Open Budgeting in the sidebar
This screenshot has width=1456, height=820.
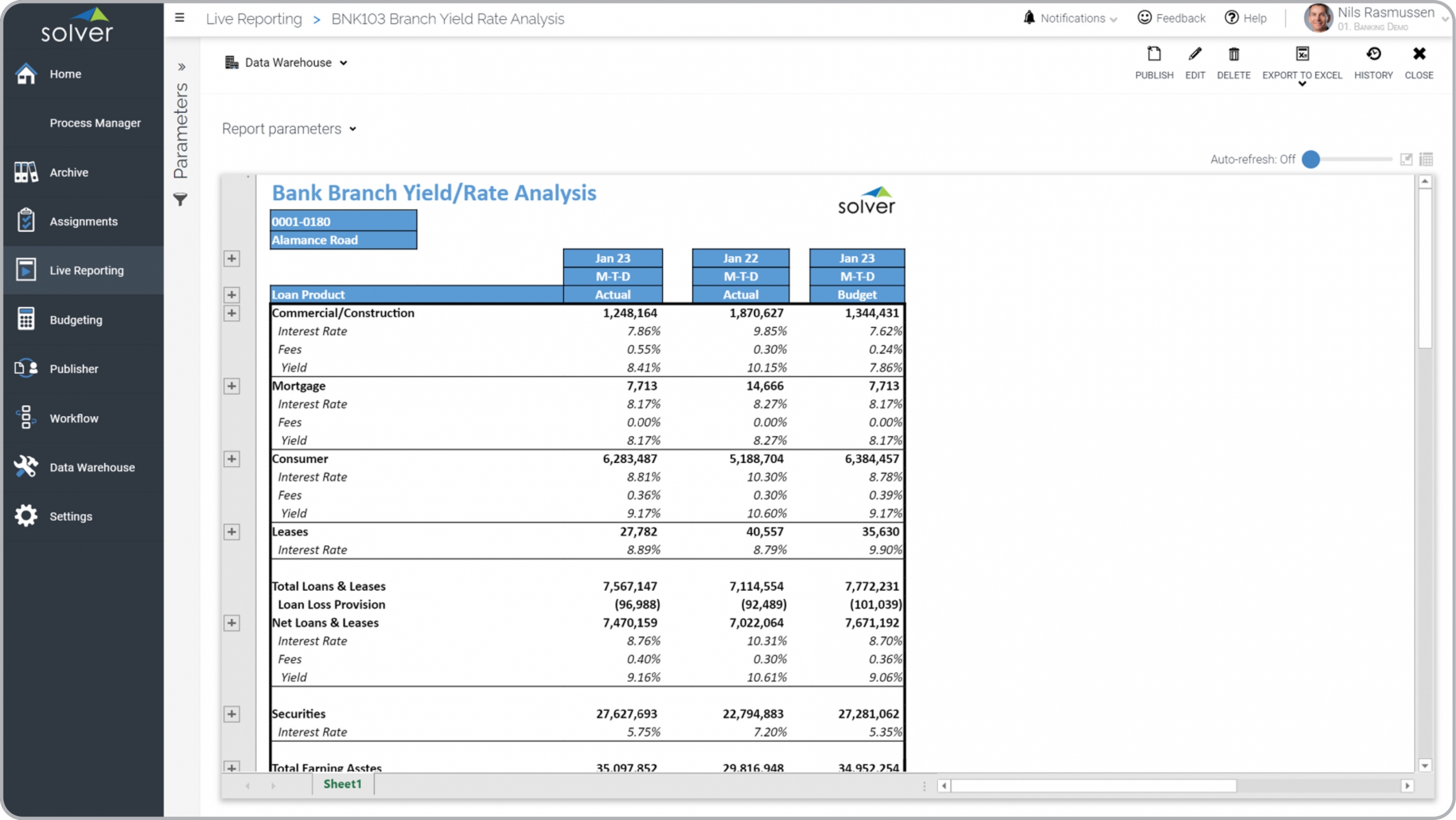tap(76, 320)
